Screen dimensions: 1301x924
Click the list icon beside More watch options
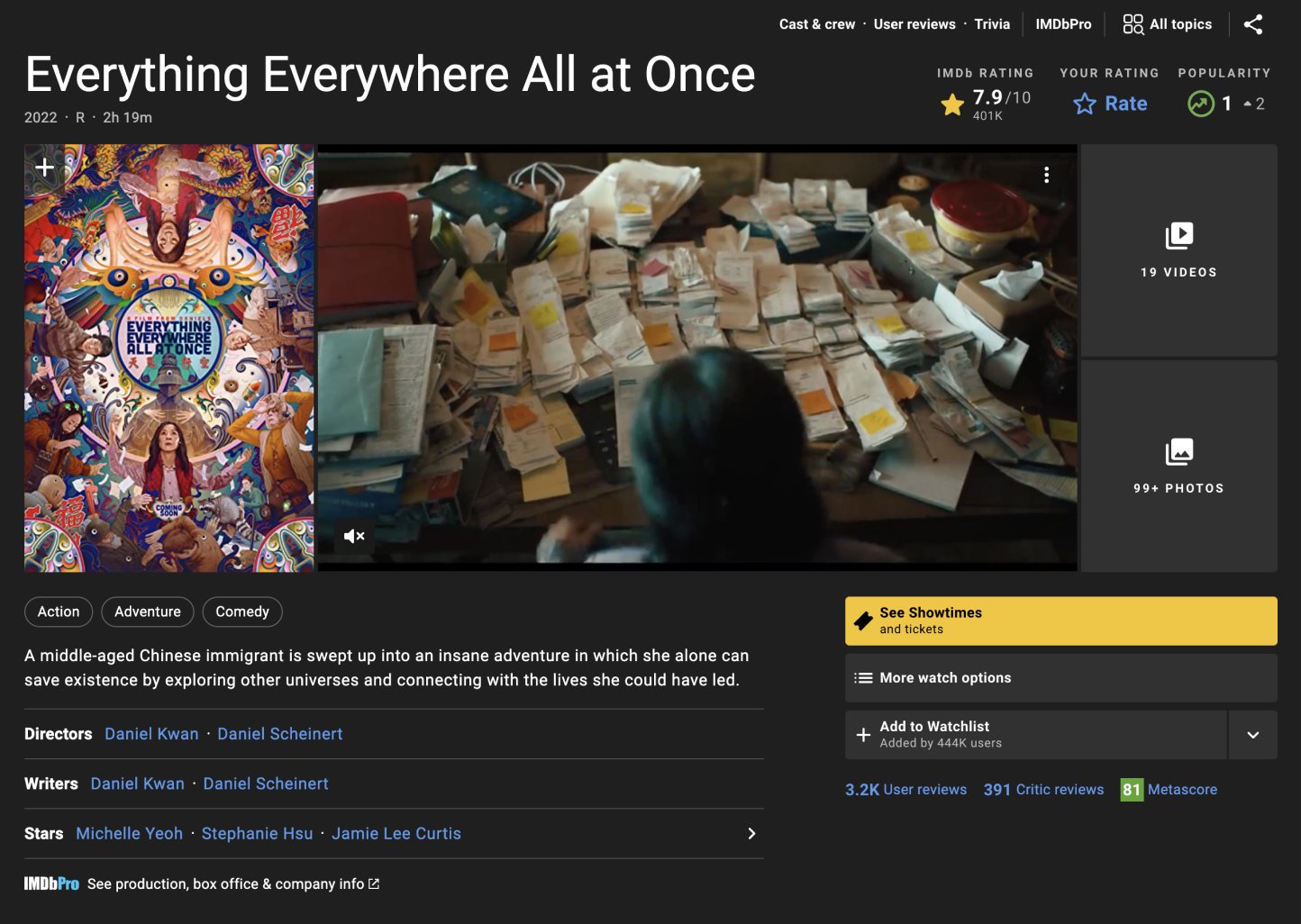(863, 678)
